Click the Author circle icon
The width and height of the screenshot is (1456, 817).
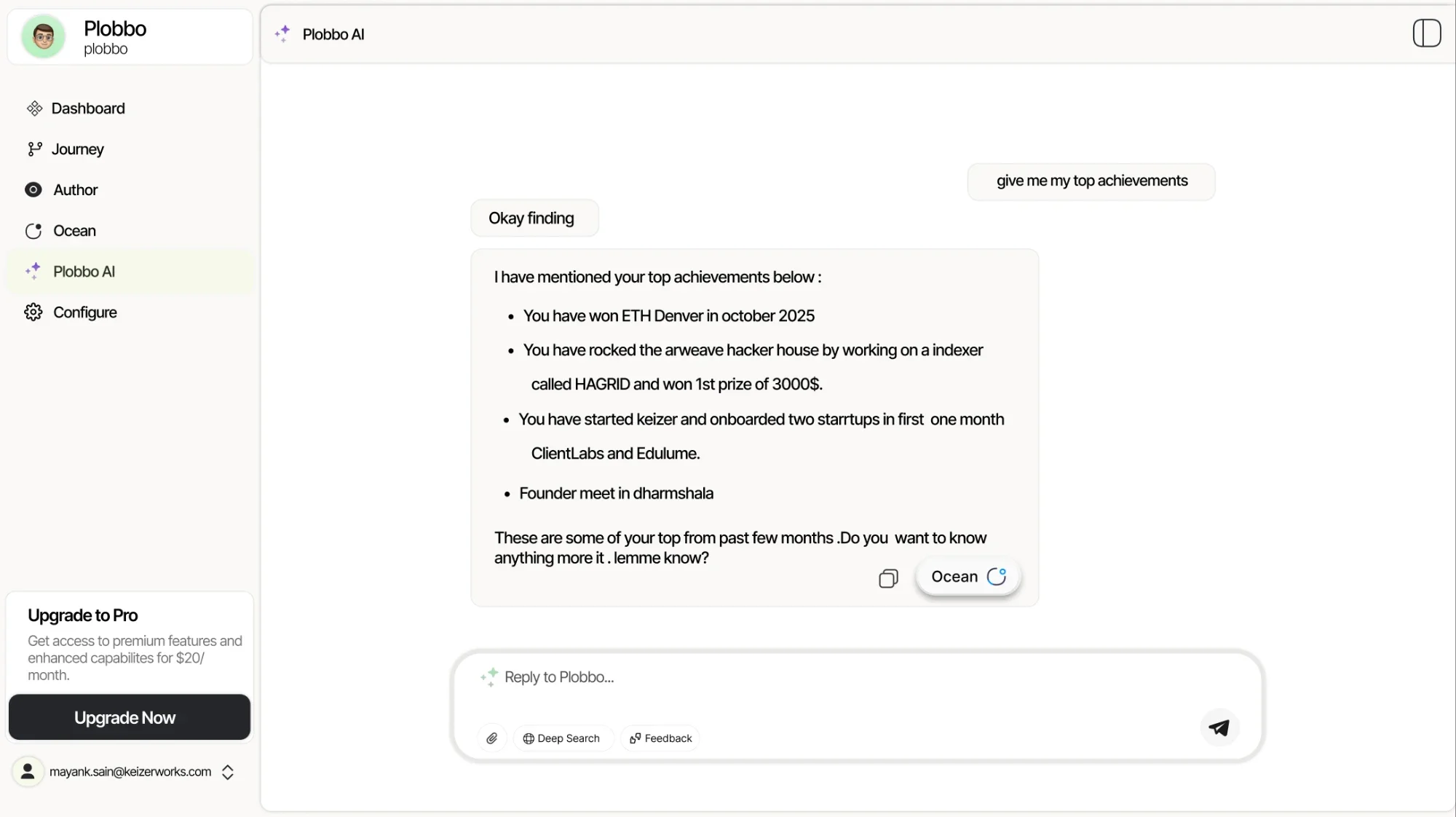click(33, 190)
